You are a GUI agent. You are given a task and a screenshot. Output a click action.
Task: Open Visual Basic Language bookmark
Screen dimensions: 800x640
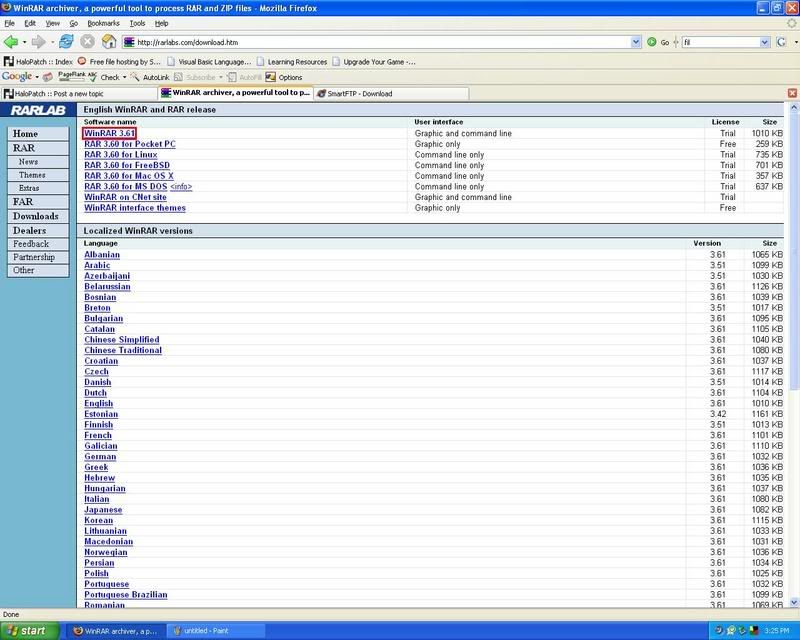click(209, 61)
